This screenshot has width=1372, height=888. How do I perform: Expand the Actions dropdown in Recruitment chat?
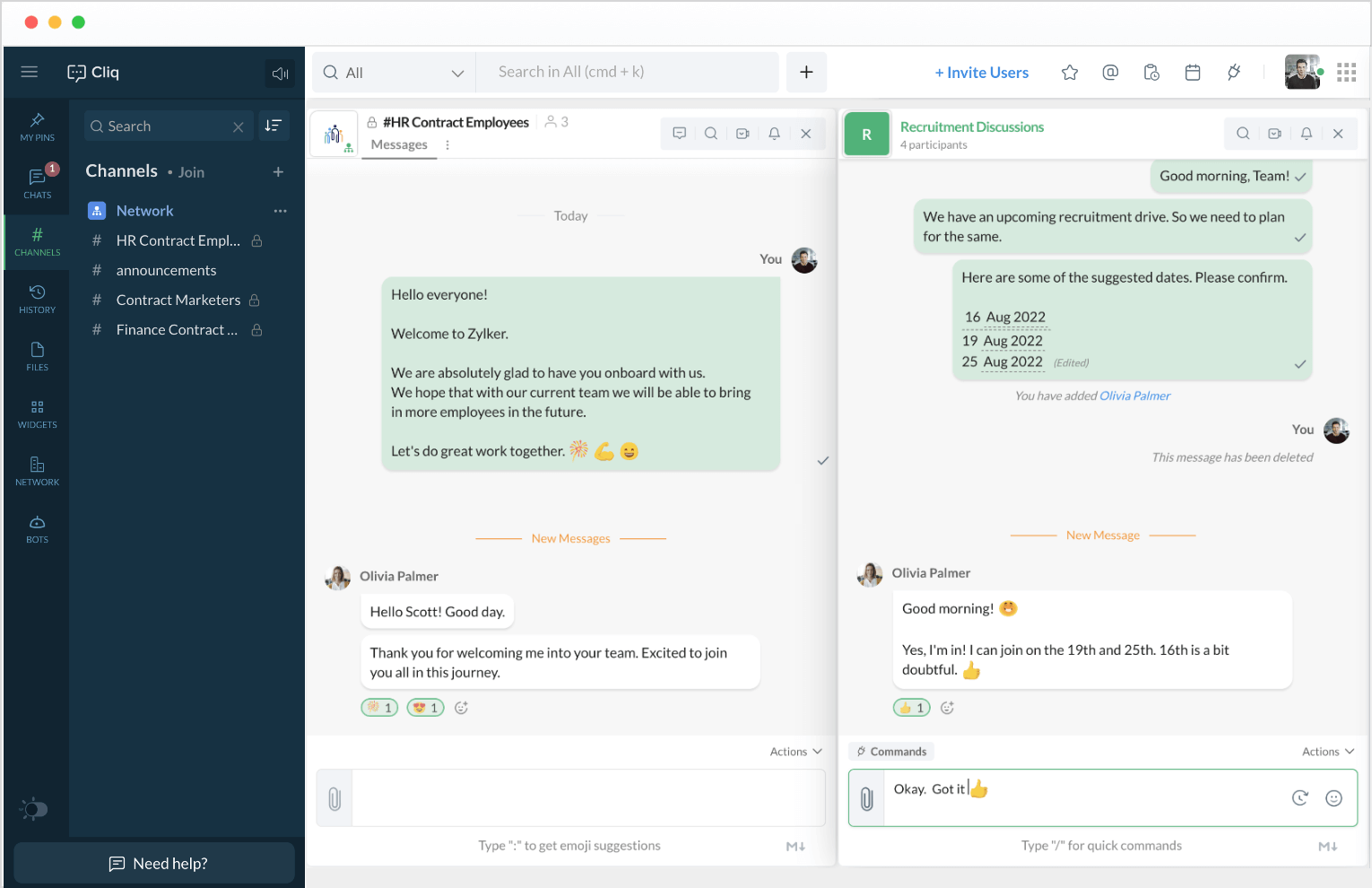pos(1327,752)
